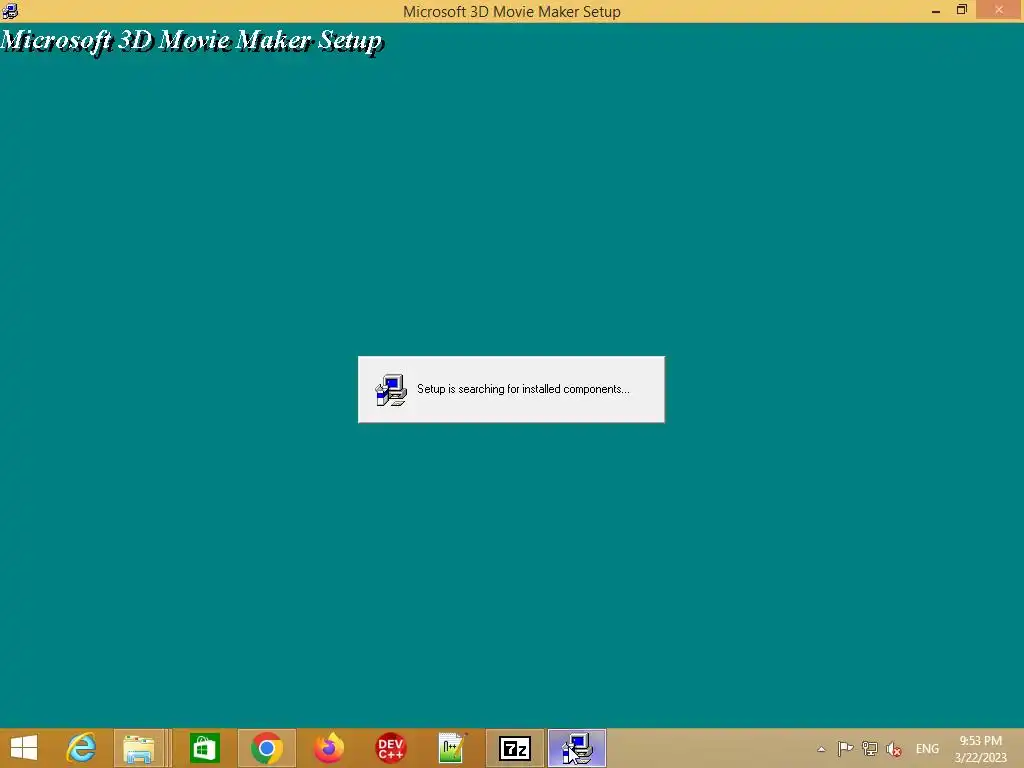Click 'Setup is searching for installed components...' text

pos(523,389)
